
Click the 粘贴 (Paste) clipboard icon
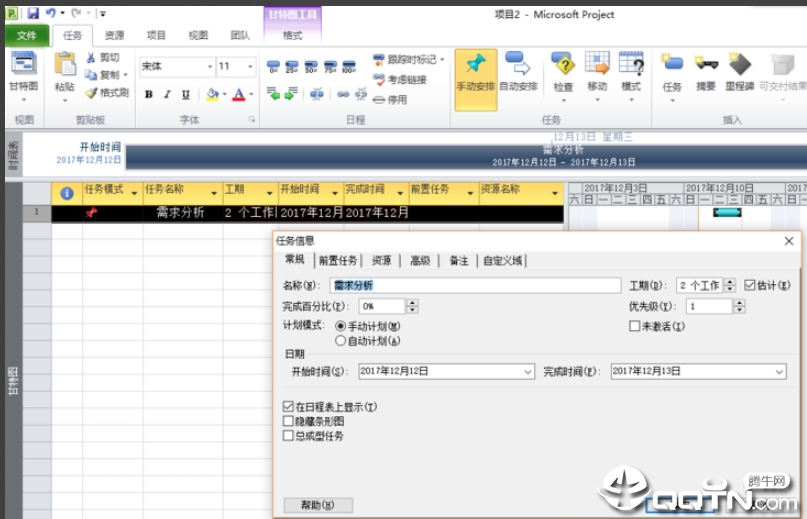click(65, 66)
